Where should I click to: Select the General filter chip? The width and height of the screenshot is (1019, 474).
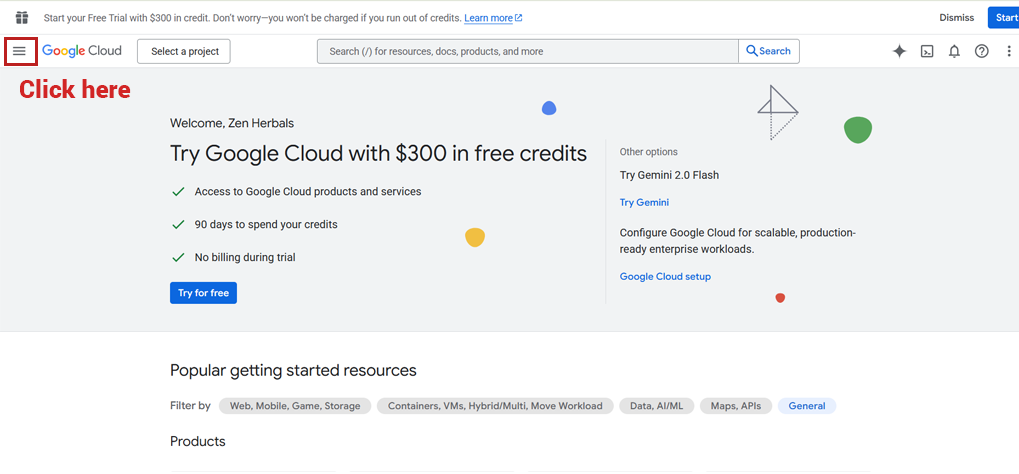coord(807,406)
